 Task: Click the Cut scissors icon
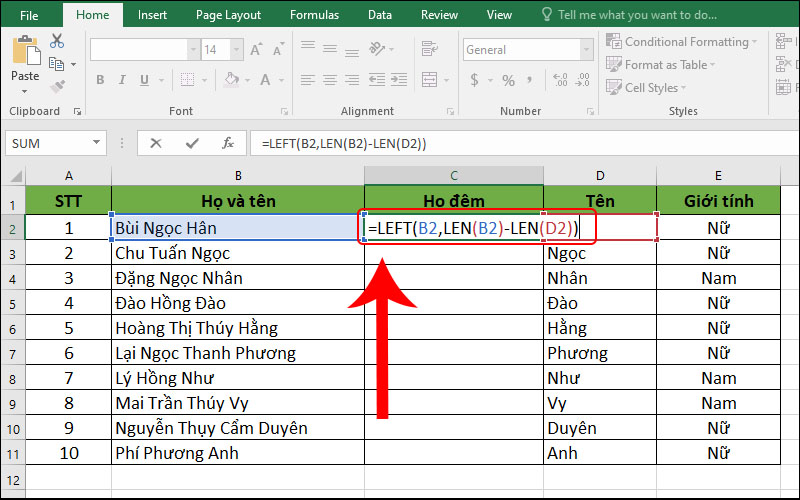[57, 41]
